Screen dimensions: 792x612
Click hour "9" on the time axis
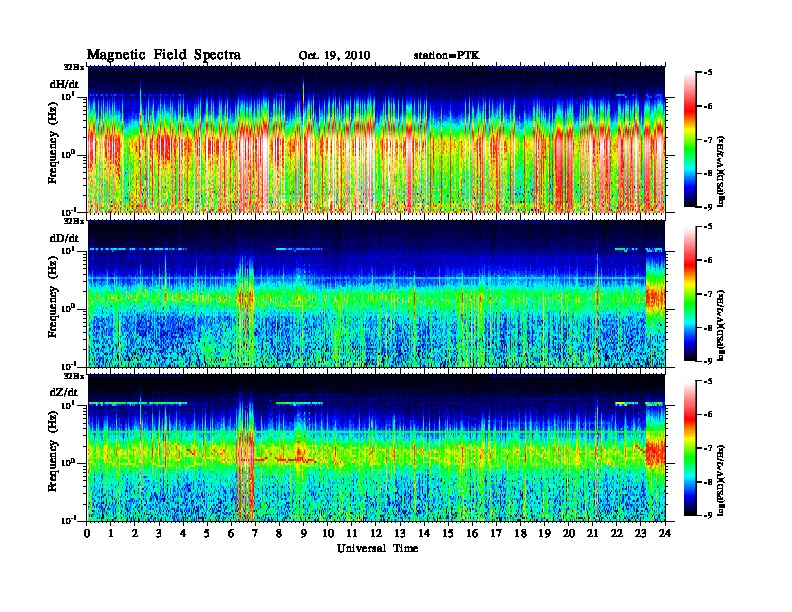[x=304, y=533]
